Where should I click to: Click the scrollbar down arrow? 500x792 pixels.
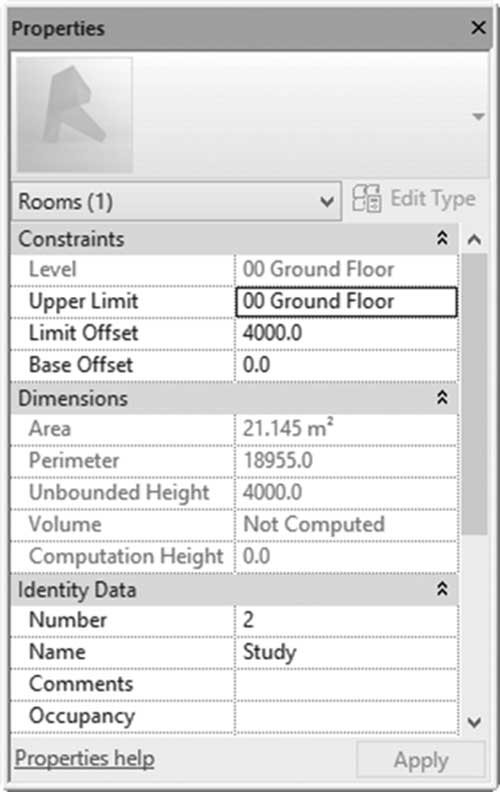(x=474, y=722)
